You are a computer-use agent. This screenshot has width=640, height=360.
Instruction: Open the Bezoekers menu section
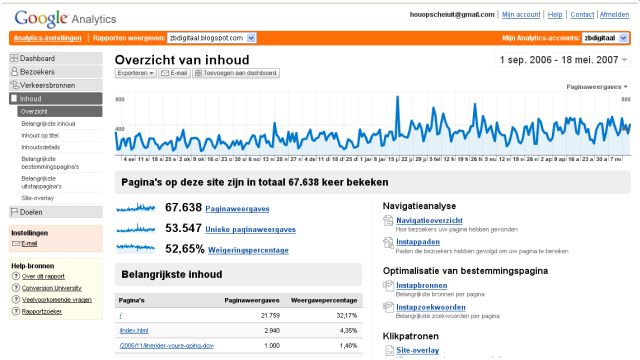[56, 72]
